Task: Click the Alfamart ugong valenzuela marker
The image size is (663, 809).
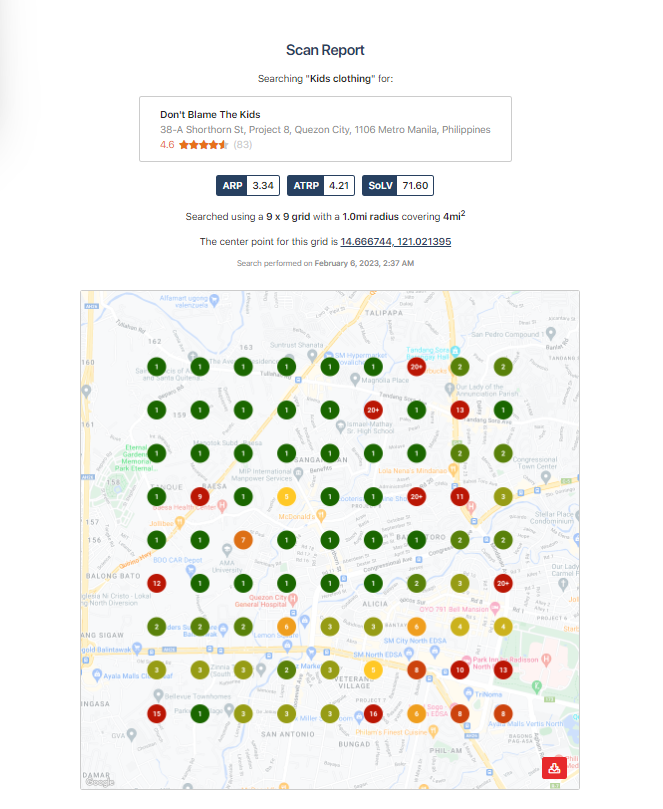Action: [215, 299]
